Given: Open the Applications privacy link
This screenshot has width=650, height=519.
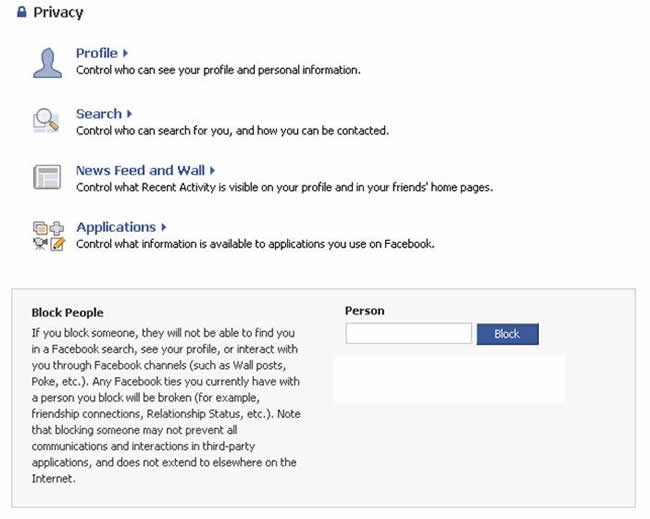Looking at the screenshot, I should 116,227.
